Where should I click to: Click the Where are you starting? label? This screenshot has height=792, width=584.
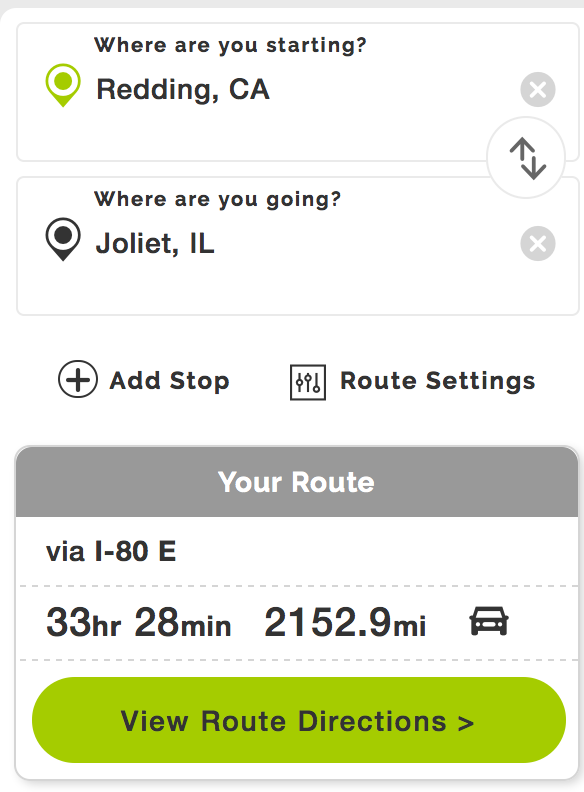[230, 45]
